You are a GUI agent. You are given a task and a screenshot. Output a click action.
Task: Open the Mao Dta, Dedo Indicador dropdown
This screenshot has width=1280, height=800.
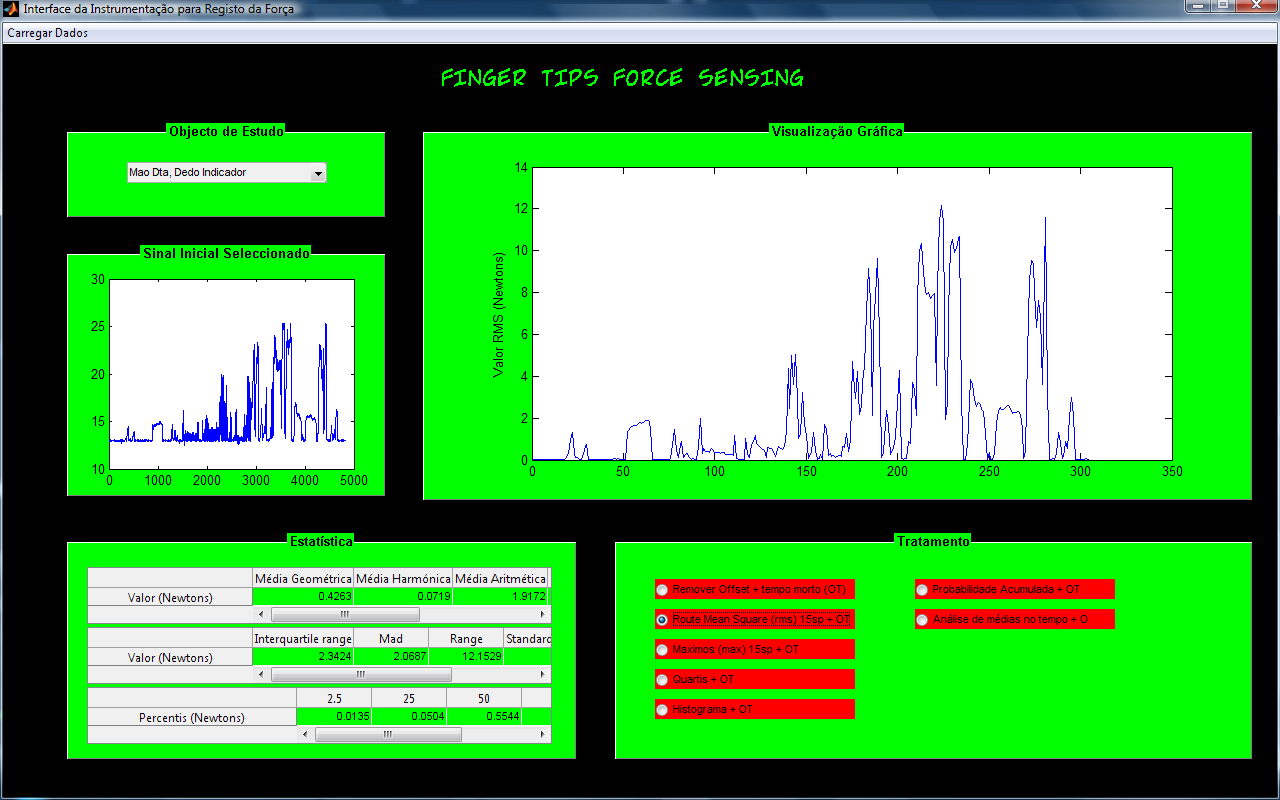[x=227, y=173]
